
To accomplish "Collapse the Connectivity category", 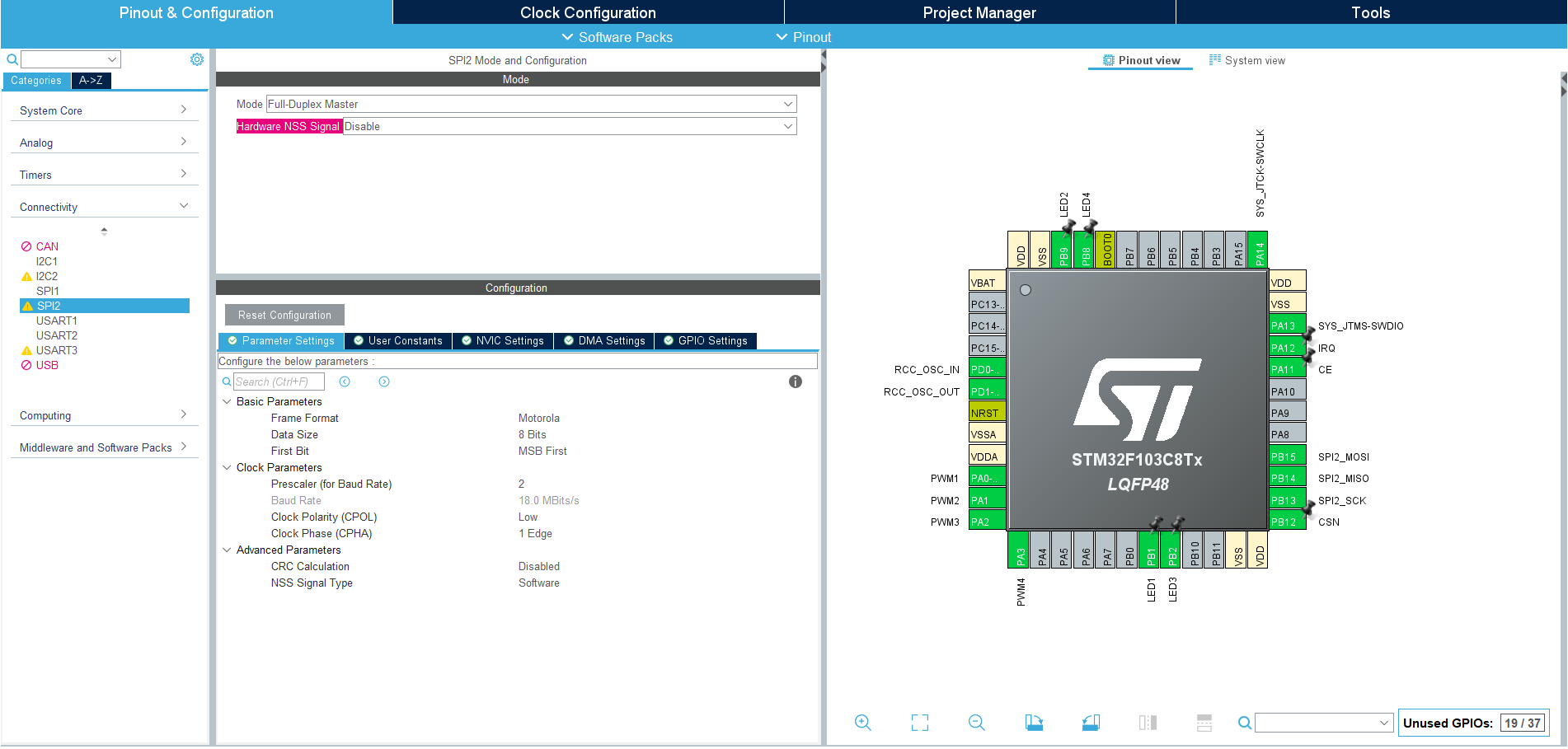I will tap(104, 207).
